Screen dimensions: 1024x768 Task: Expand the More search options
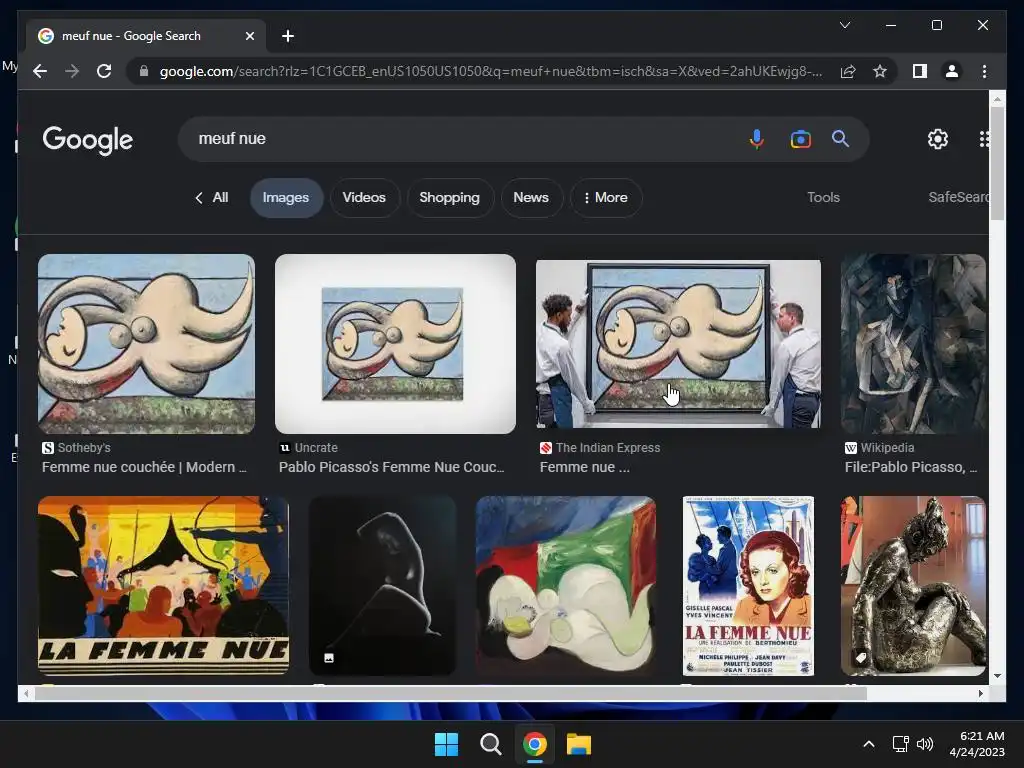pos(605,197)
